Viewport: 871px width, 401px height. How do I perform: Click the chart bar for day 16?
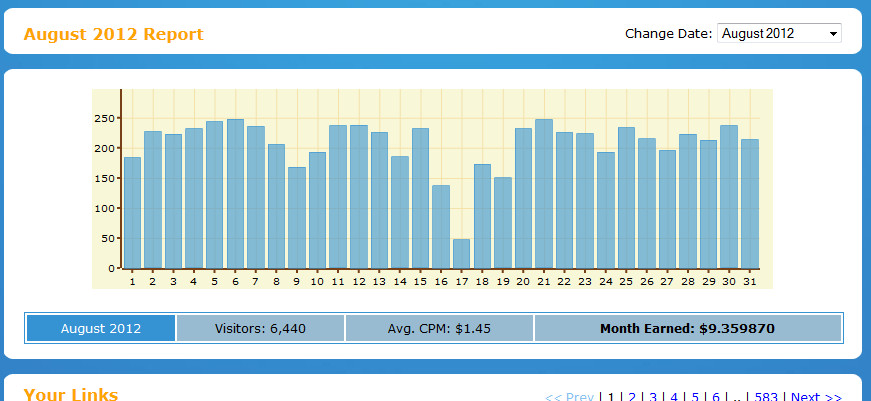coord(440,227)
